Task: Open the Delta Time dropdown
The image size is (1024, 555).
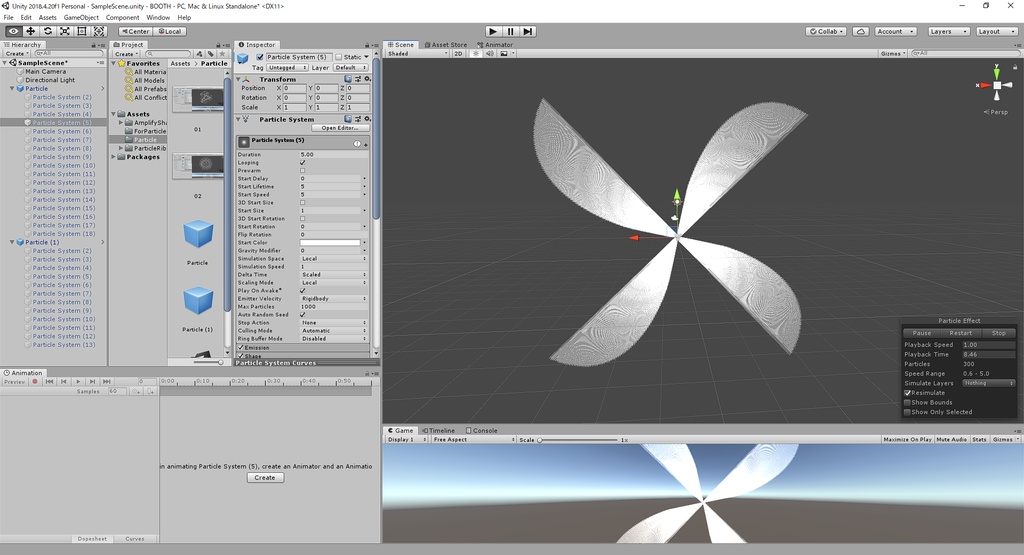Action: 333,275
